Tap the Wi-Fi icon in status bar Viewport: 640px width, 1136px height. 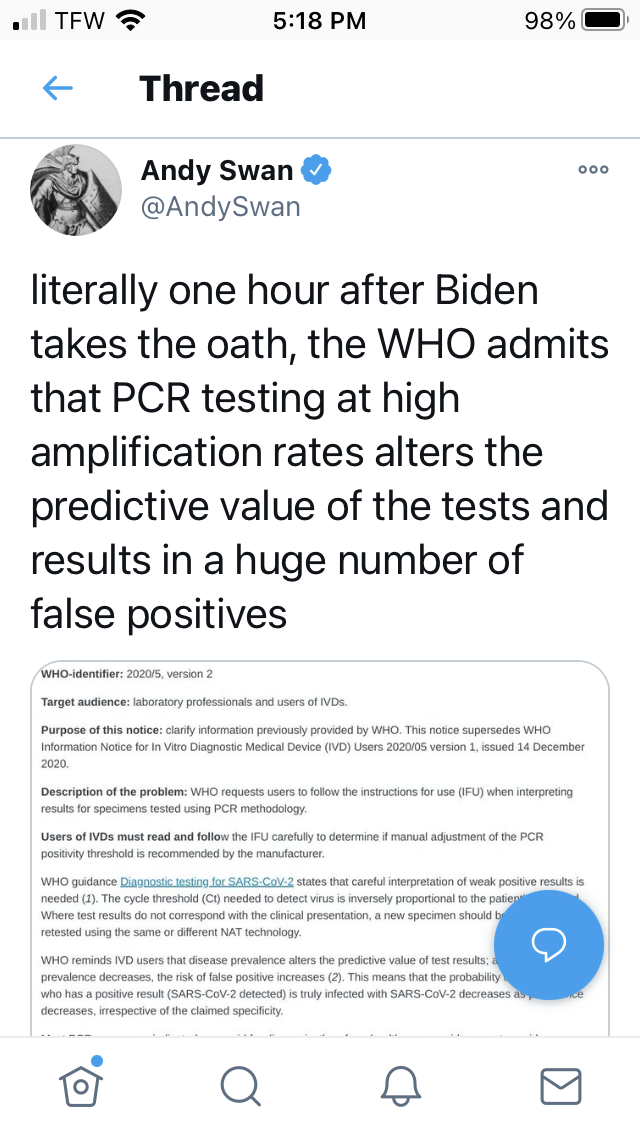(130, 20)
